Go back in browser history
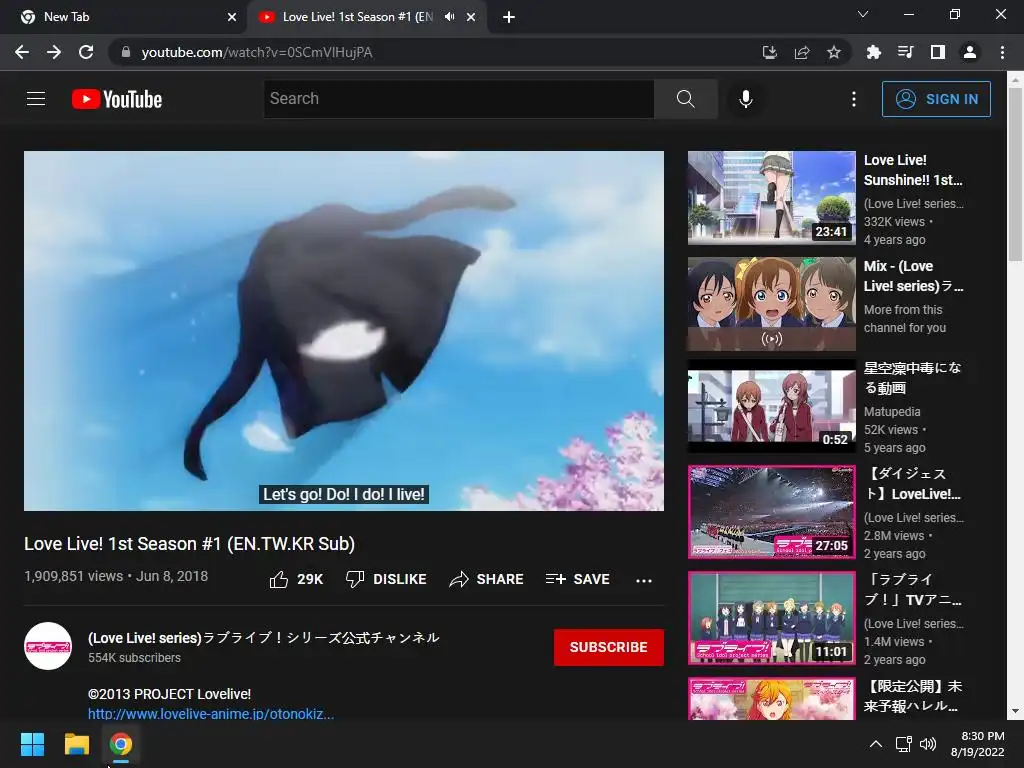 (22, 52)
